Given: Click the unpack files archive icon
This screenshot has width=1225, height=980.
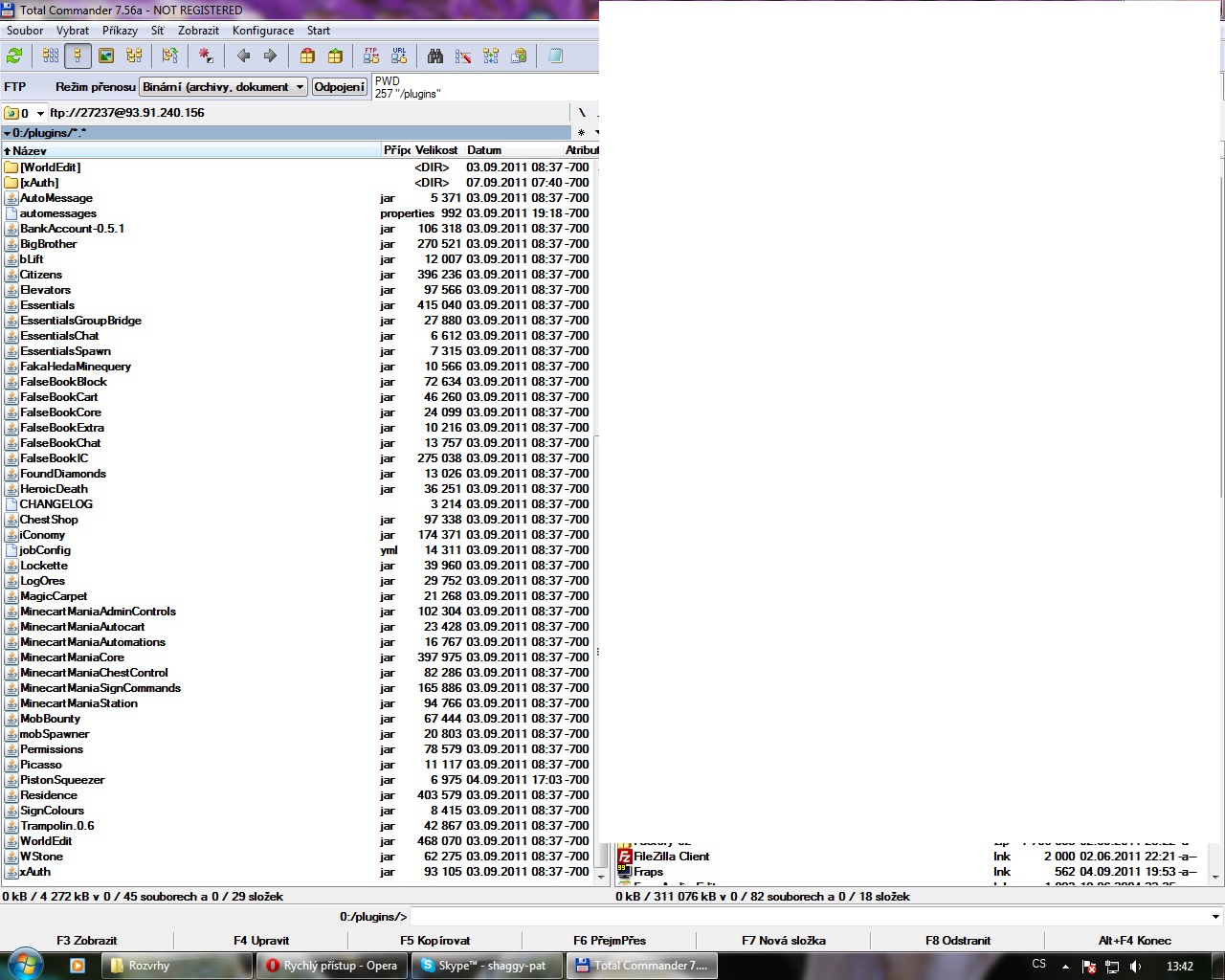Looking at the screenshot, I should click(x=335, y=56).
